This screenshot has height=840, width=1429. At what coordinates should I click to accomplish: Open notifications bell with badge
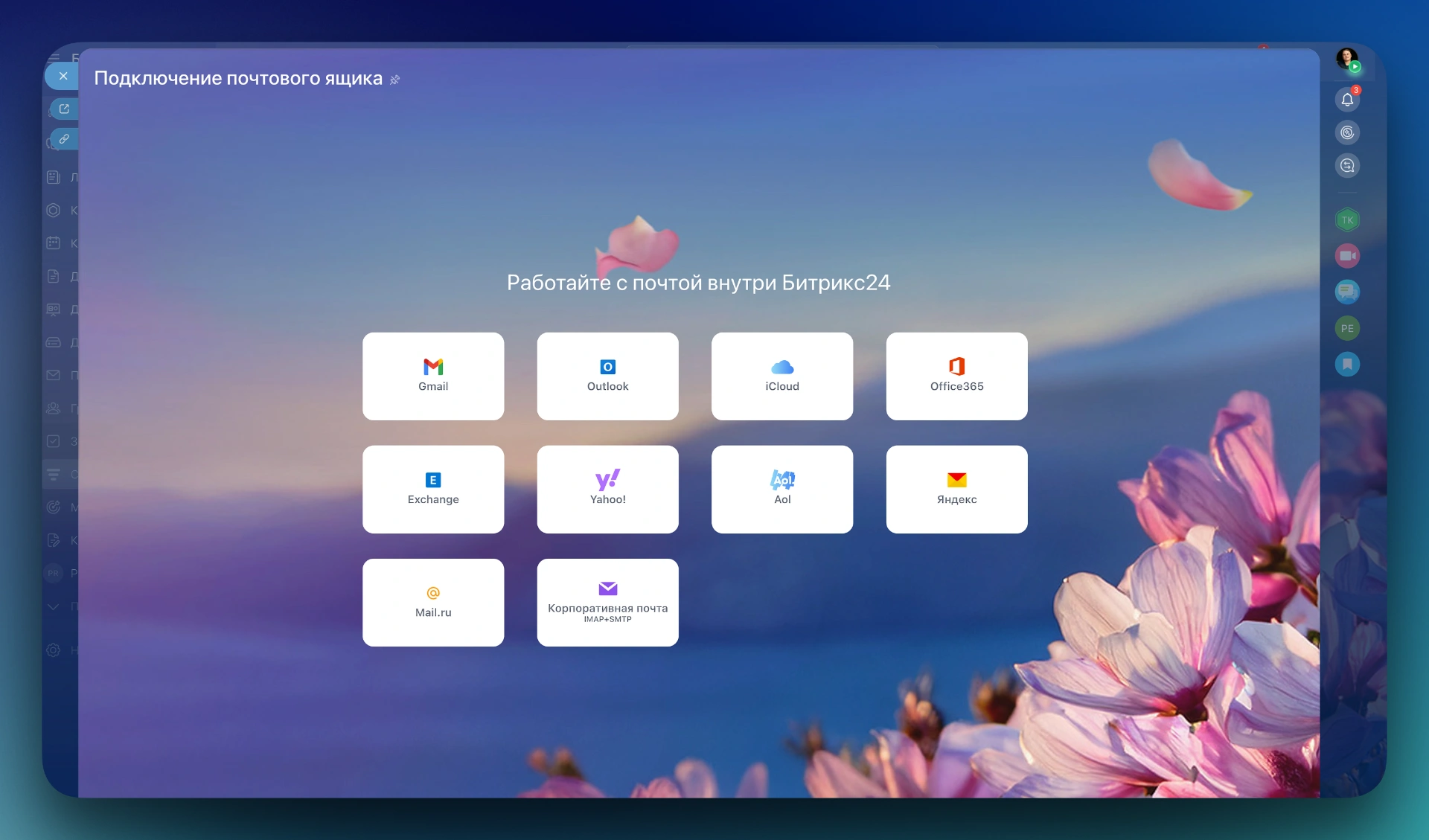(1347, 100)
